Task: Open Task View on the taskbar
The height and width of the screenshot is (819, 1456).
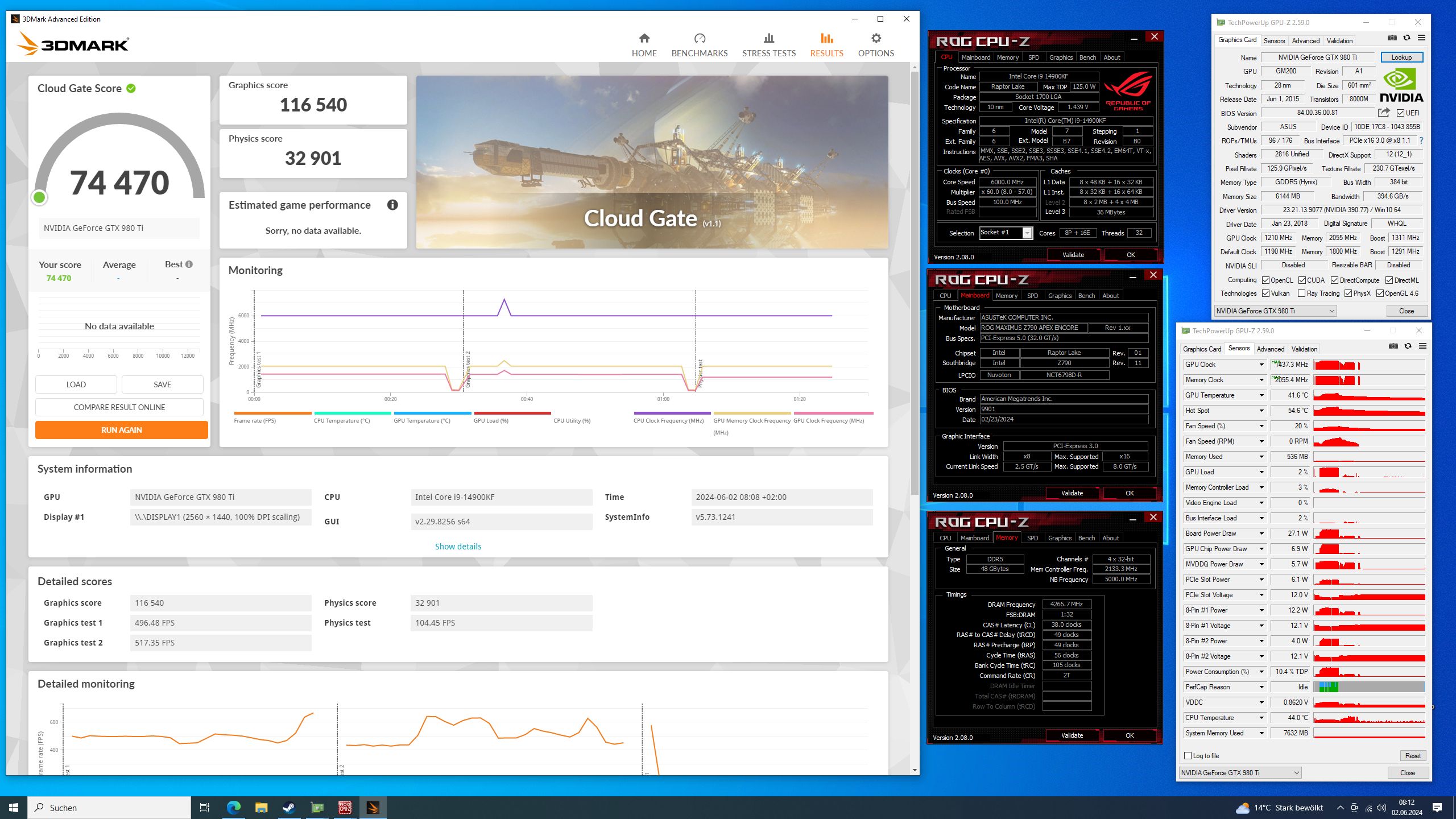Action: tap(205, 808)
